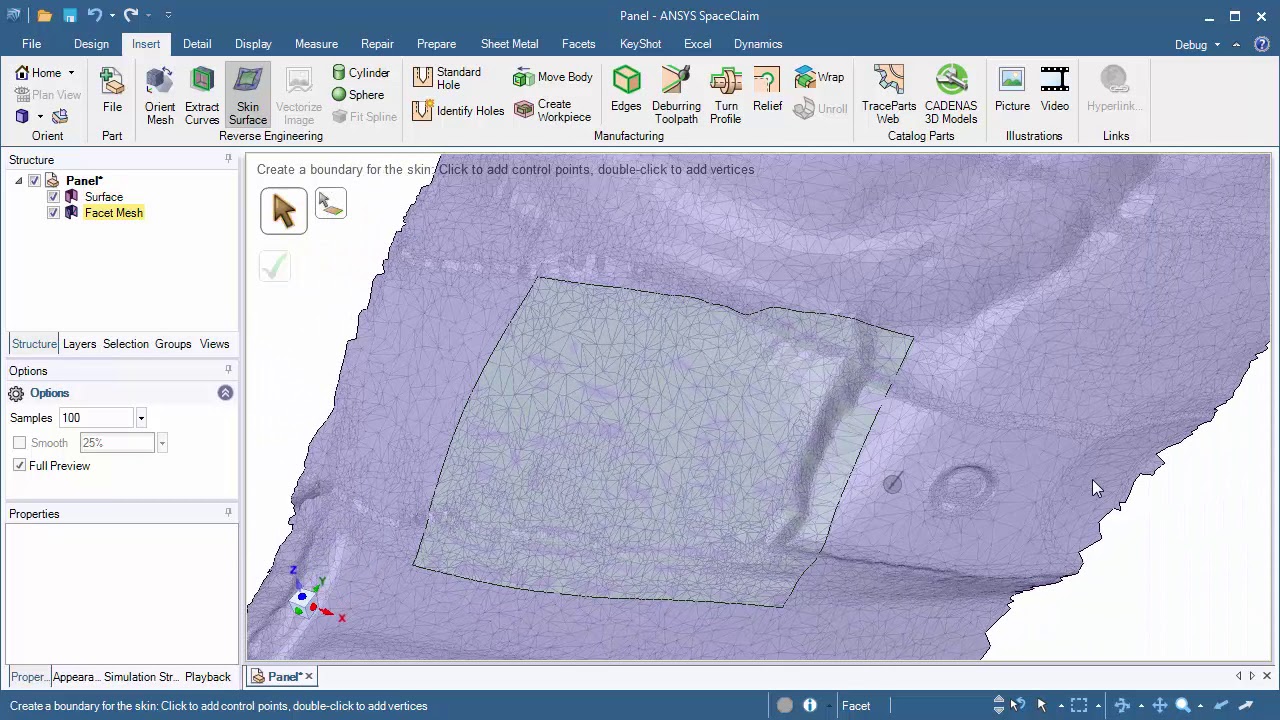Click the Home view button
Screen dimensions: 1280x720
click(38, 73)
